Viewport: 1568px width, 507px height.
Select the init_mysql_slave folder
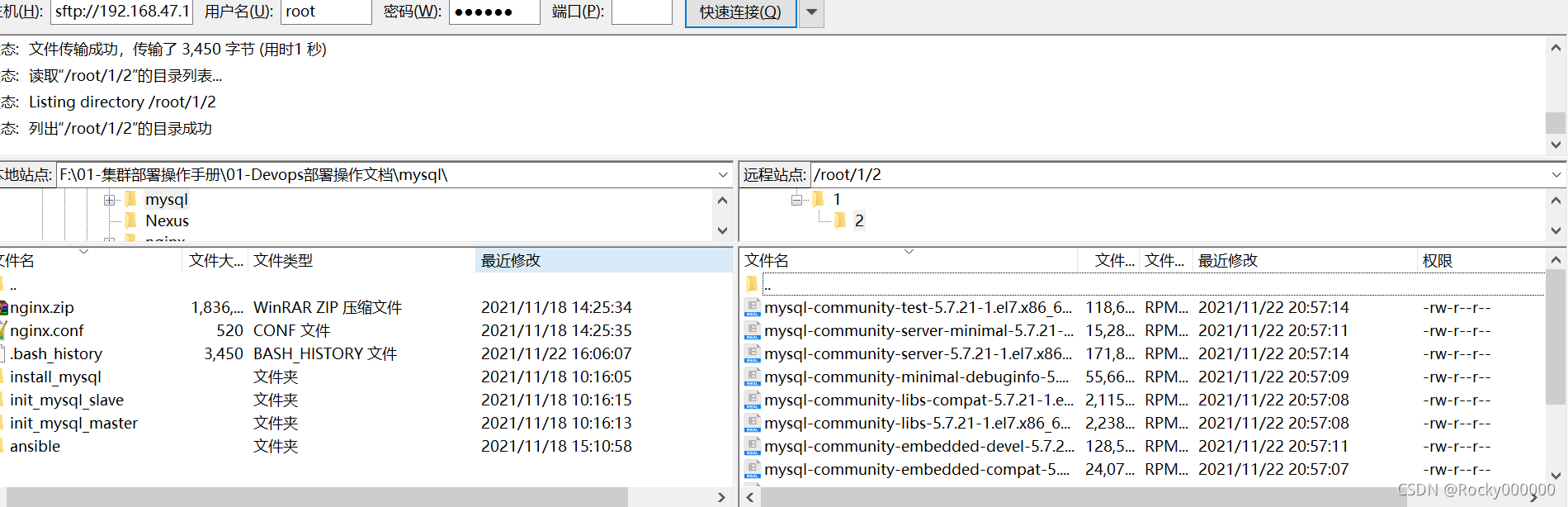(x=67, y=400)
